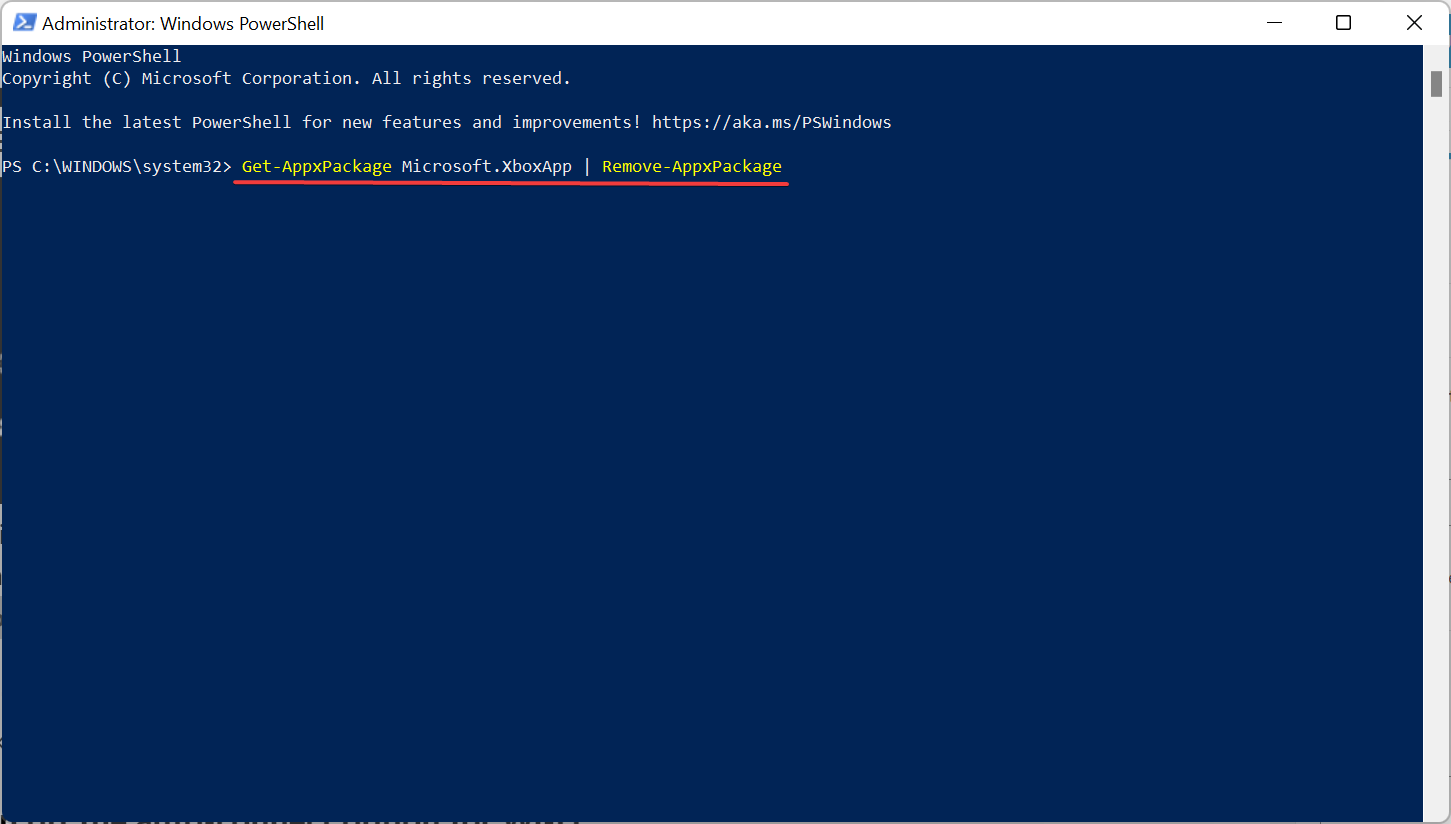Click the Windows PowerShell copyright line

coord(285,77)
